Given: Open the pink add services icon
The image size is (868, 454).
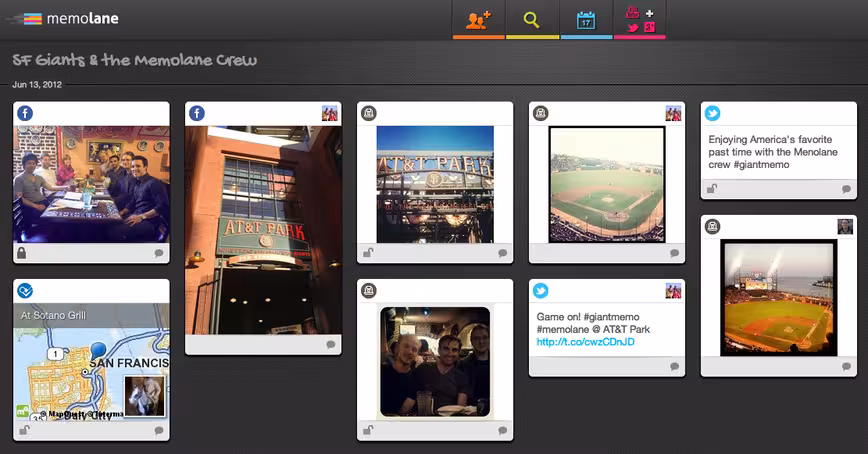Looking at the screenshot, I should tap(640, 20).
